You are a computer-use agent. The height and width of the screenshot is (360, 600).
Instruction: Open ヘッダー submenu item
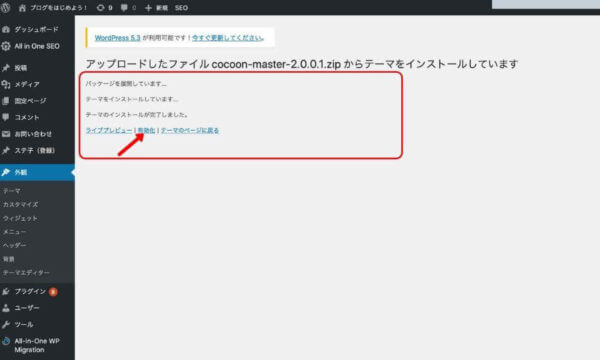pyautogui.click(x=15, y=245)
